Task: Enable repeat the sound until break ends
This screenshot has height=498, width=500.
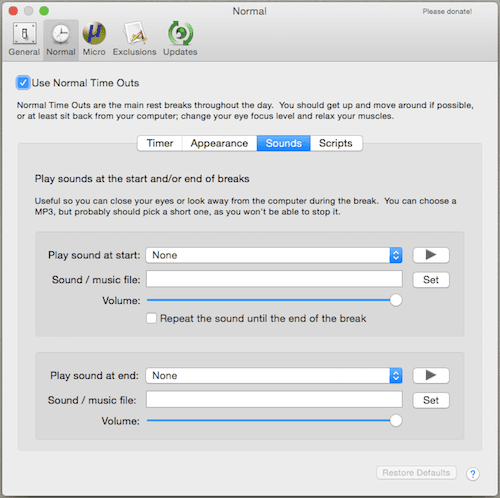Action: point(151,318)
